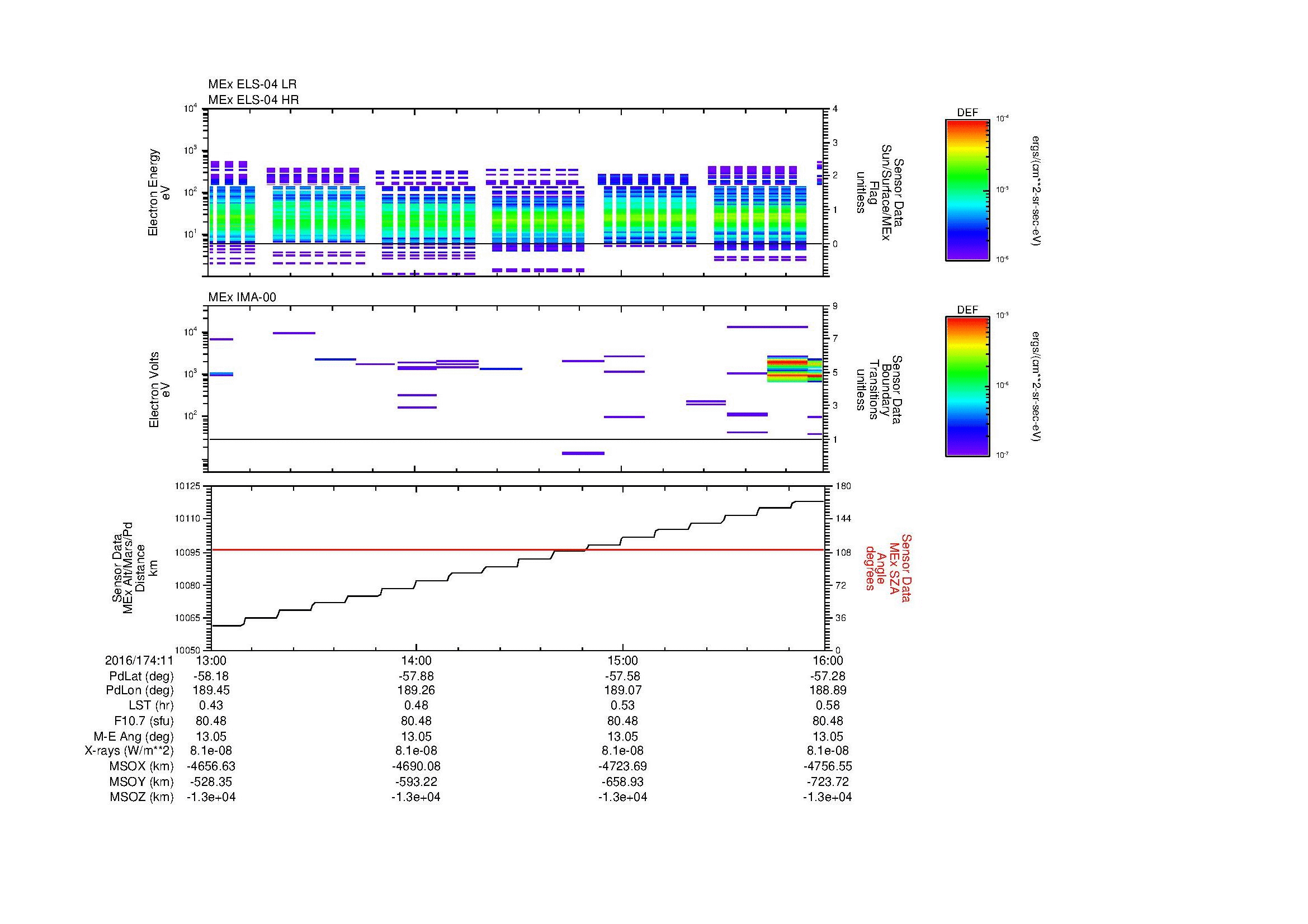The width and height of the screenshot is (1308, 924).
Task: Click the MSOX value -4723.69
Action: click(622, 766)
